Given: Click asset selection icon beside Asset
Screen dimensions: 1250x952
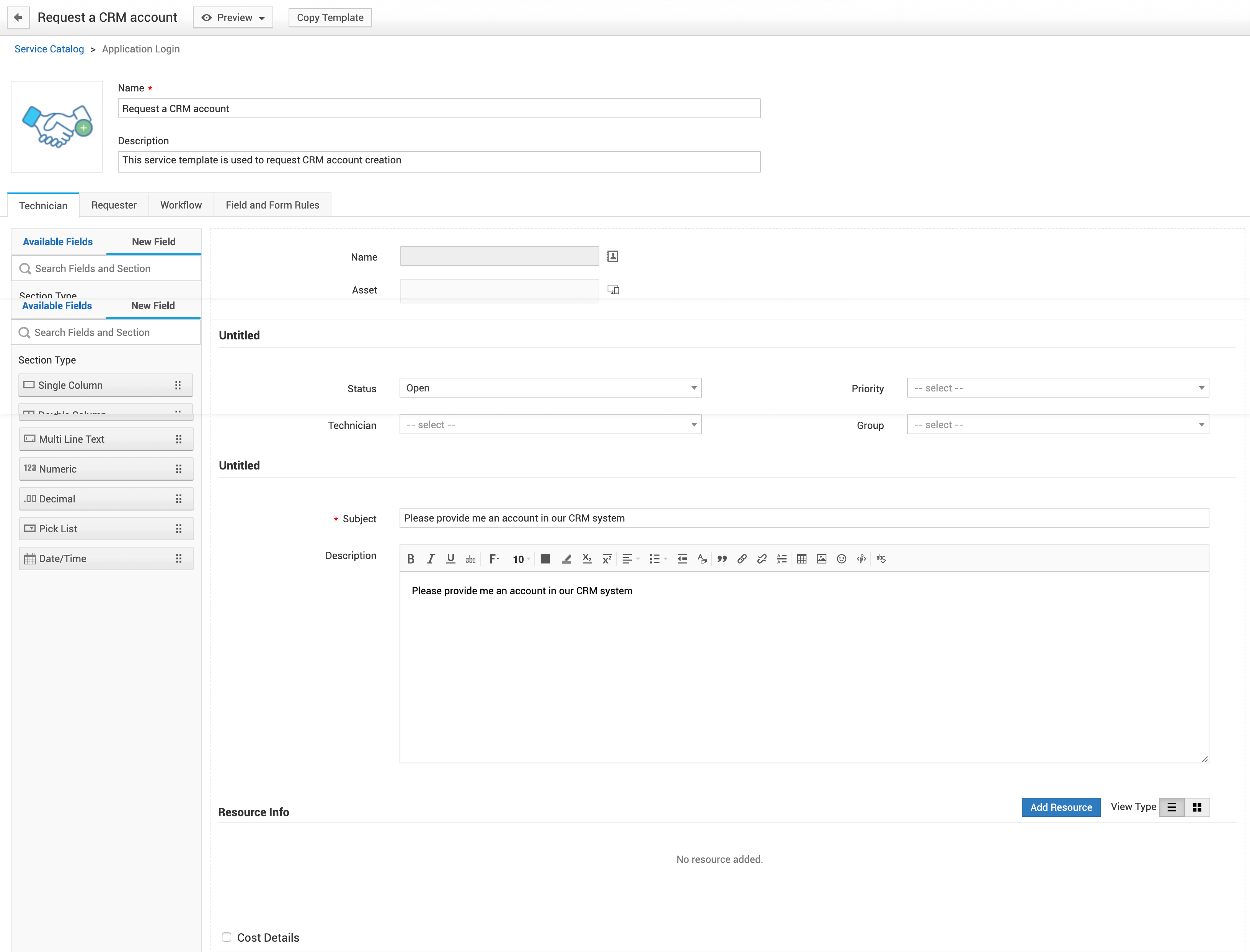Looking at the screenshot, I should point(613,290).
